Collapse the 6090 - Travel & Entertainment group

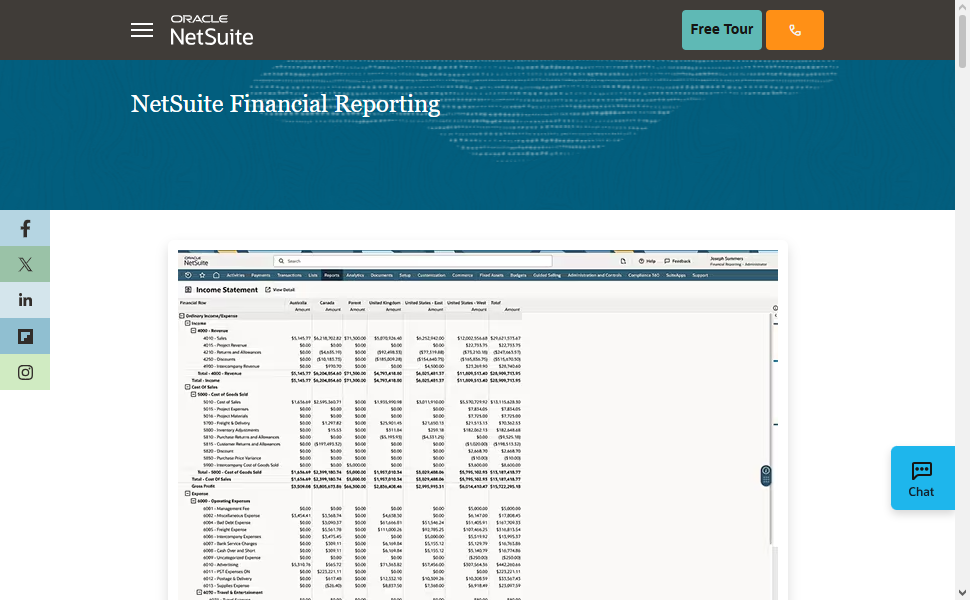[199, 592]
